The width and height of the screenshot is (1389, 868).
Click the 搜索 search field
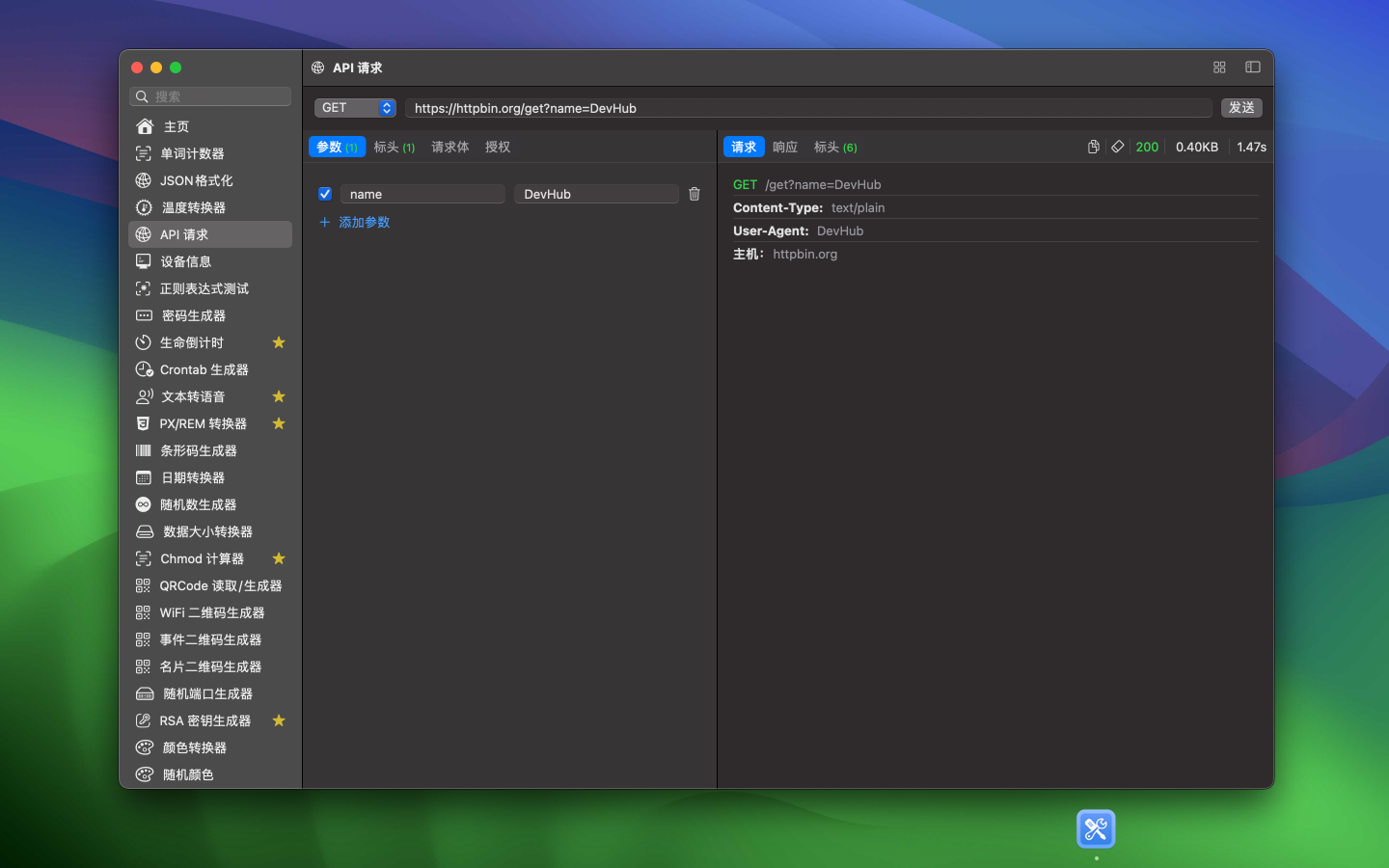pyautogui.click(x=209, y=96)
